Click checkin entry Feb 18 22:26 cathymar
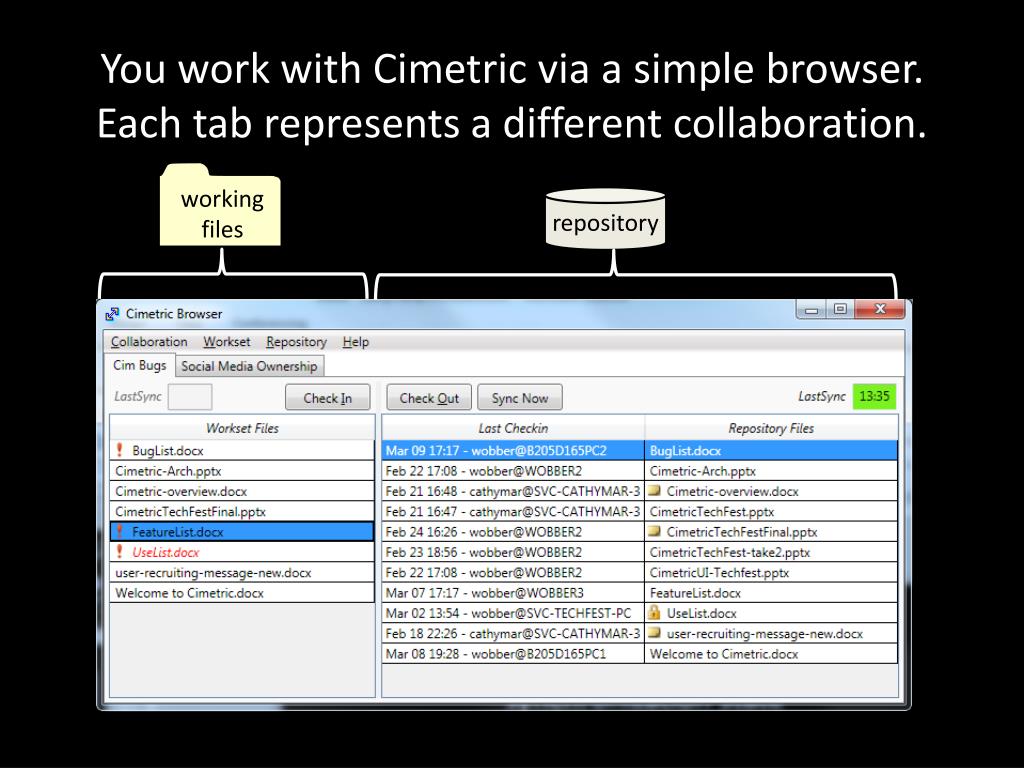This screenshot has width=1024, height=768. (x=513, y=633)
